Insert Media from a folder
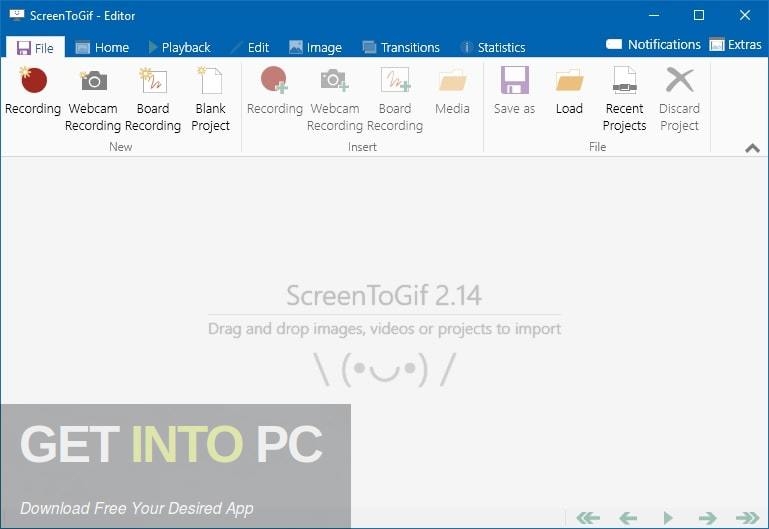Image resolution: width=769 pixels, height=529 pixels. (452, 92)
